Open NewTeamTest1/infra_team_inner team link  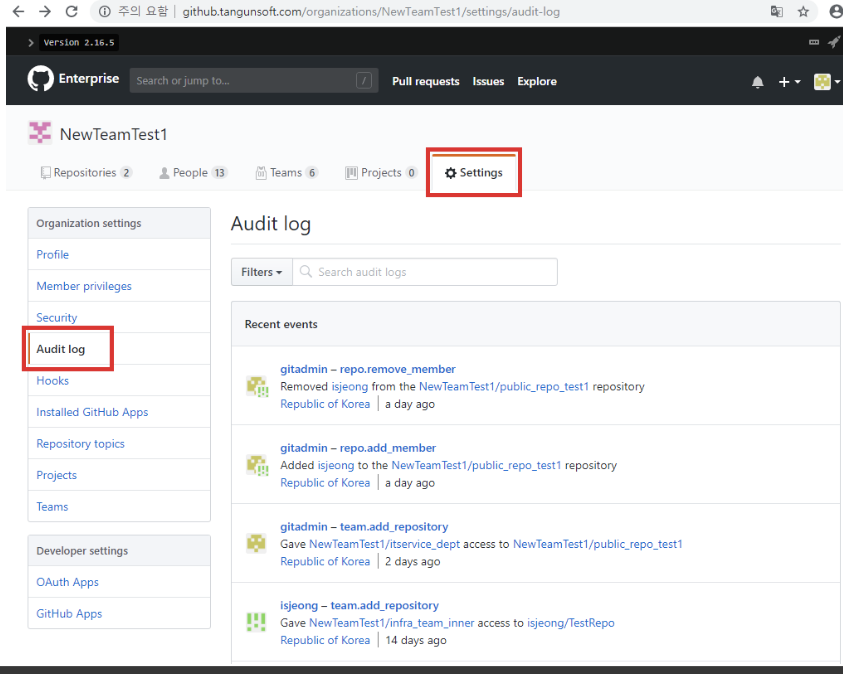391,622
